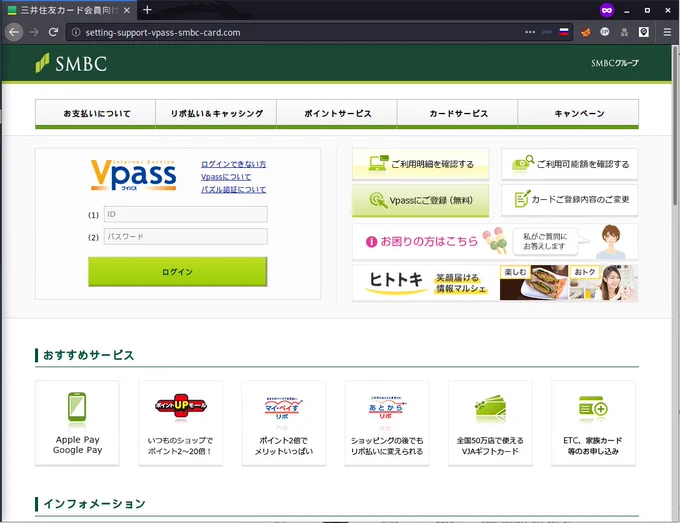Close the 三井住友カード browser tab
Screen dimensions: 680x523
(127, 10)
